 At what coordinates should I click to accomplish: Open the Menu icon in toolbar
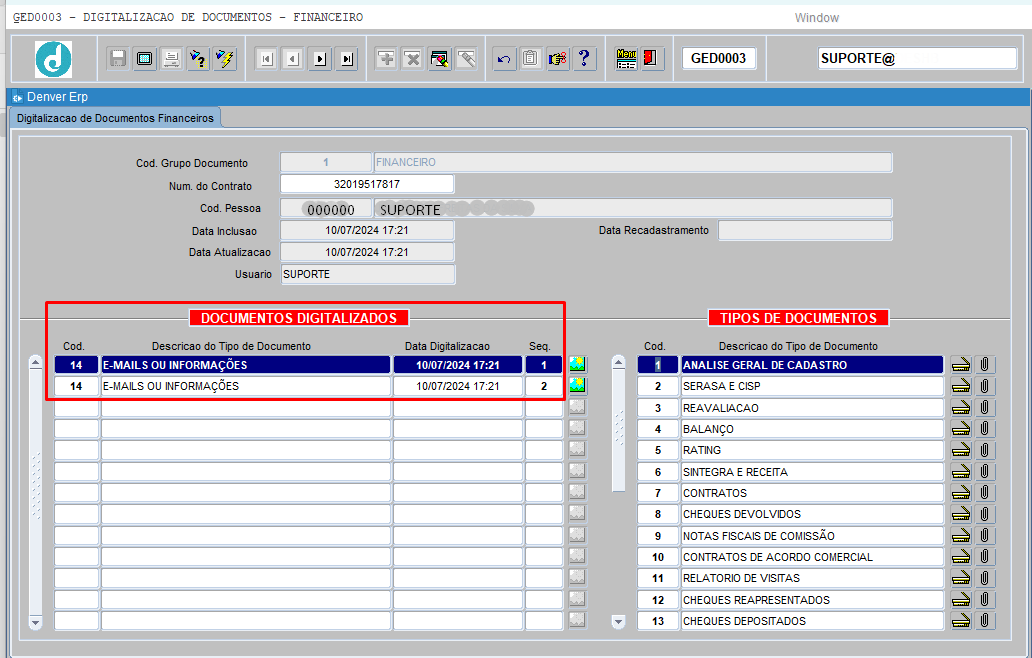coord(626,59)
